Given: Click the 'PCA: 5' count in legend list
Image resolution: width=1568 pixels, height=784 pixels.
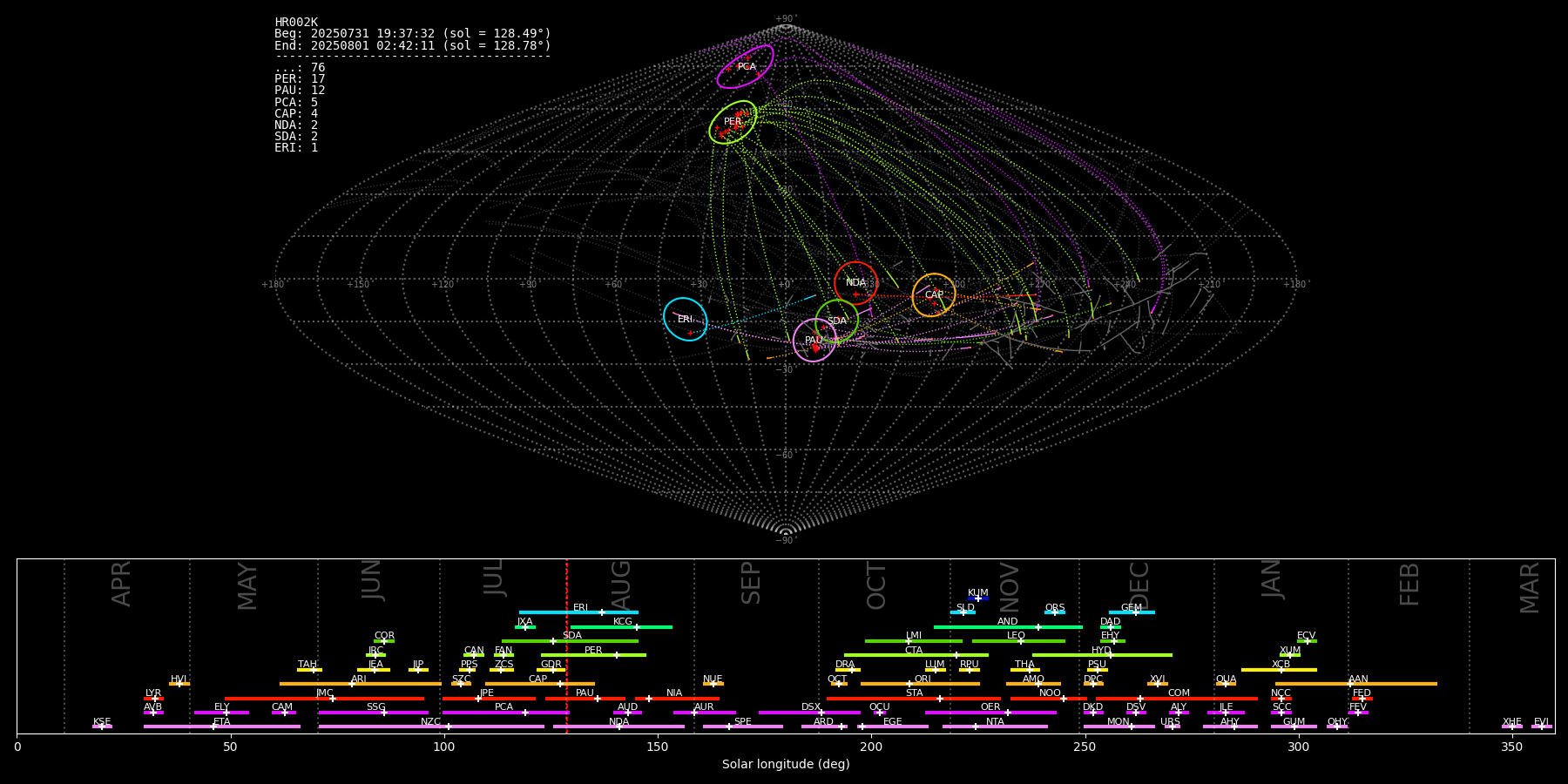Looking at the screenshot, I should pos(296,103).
